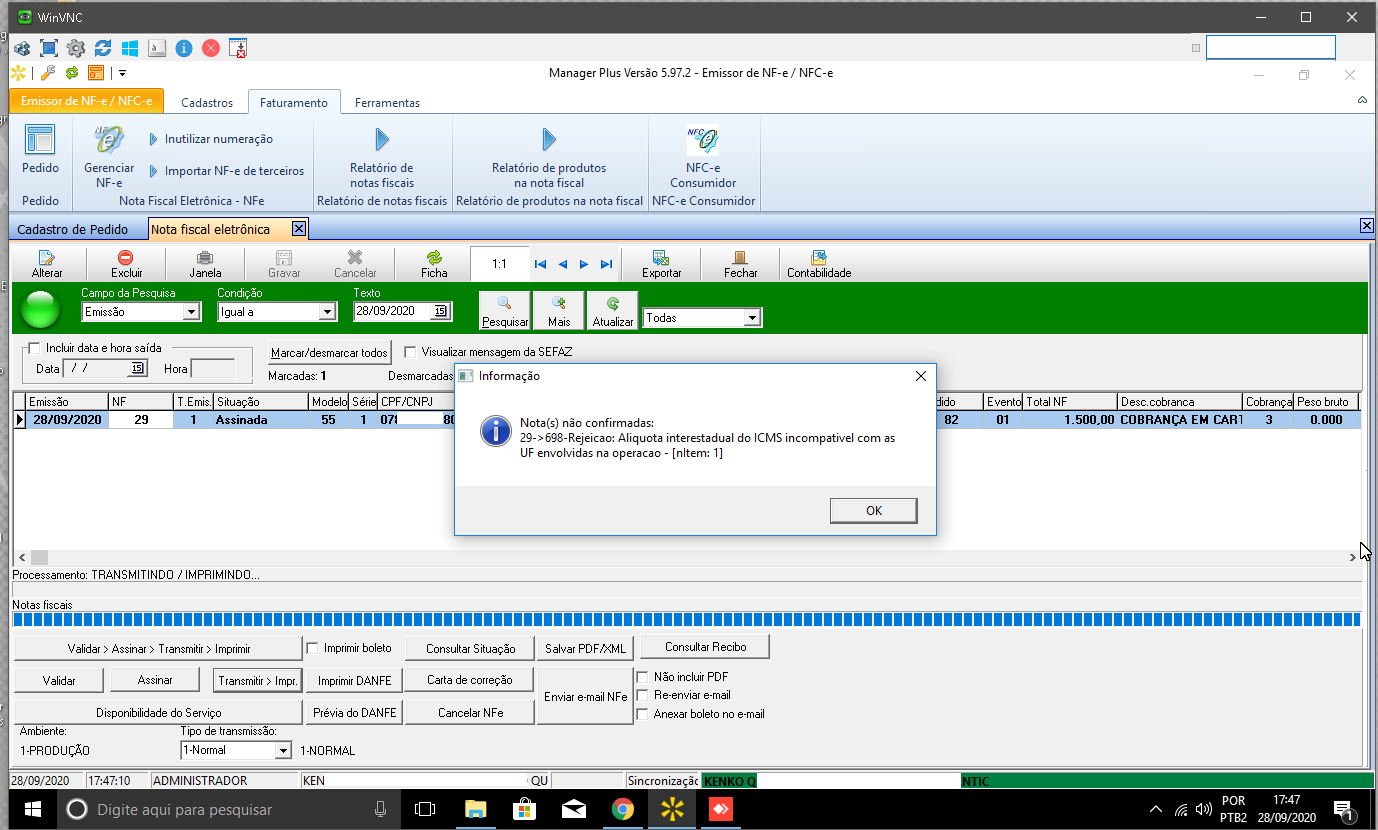Select the Cadastro de Pedido tab
The image size is (1378, 830).
[x=73, y=229]
